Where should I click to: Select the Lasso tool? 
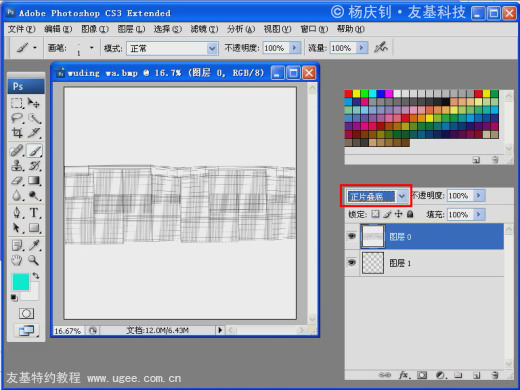coord(17,118)
